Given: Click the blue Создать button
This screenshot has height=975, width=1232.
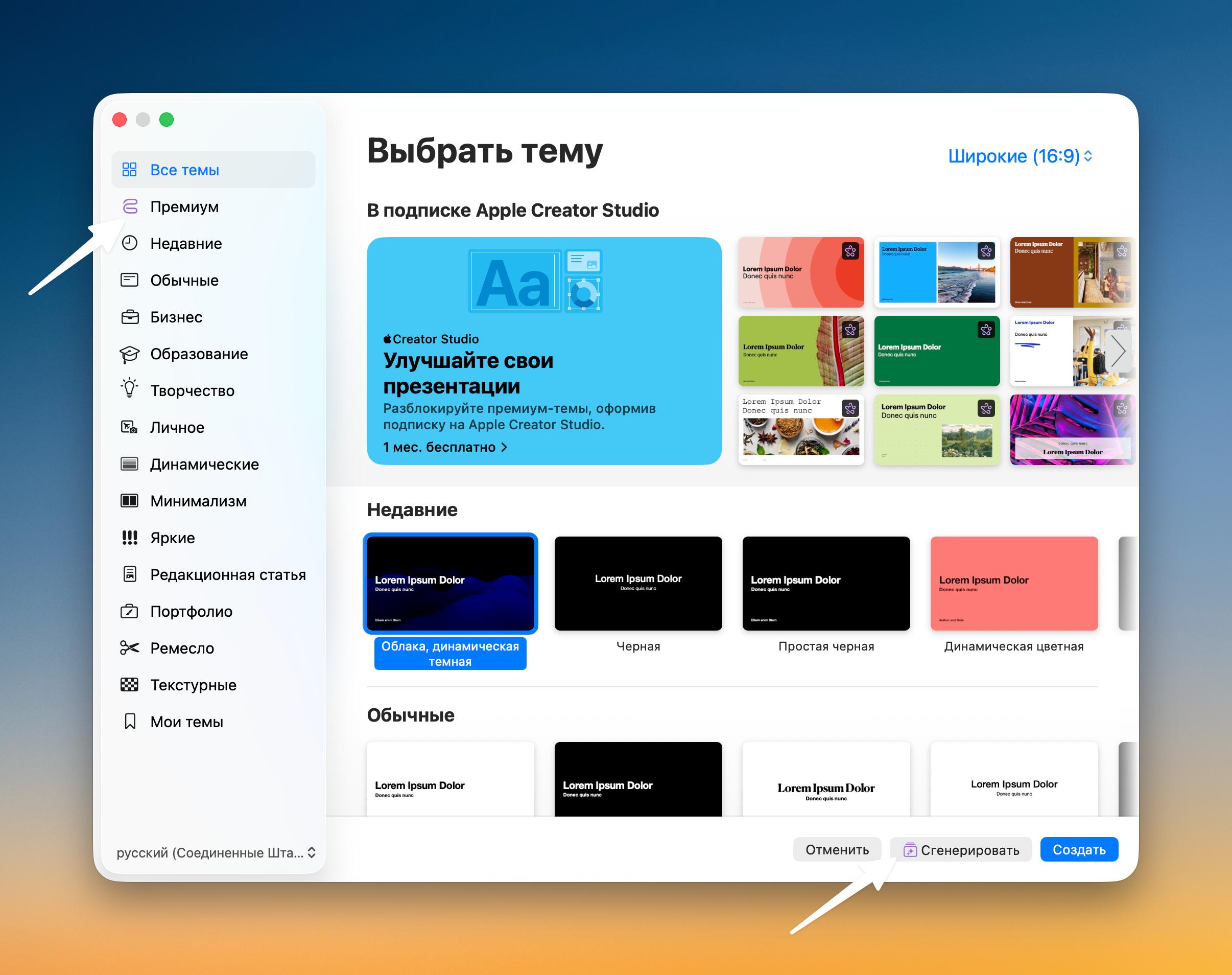Looking at the screenshot, I should (1079, 850).
